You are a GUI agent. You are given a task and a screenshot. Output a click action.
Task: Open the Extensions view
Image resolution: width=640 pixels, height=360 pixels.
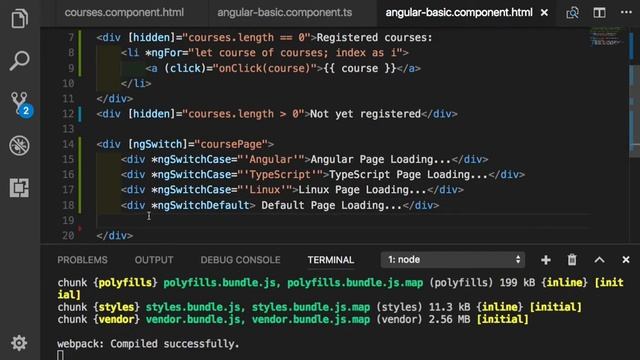pyautogui.click(x=19, y=188)
